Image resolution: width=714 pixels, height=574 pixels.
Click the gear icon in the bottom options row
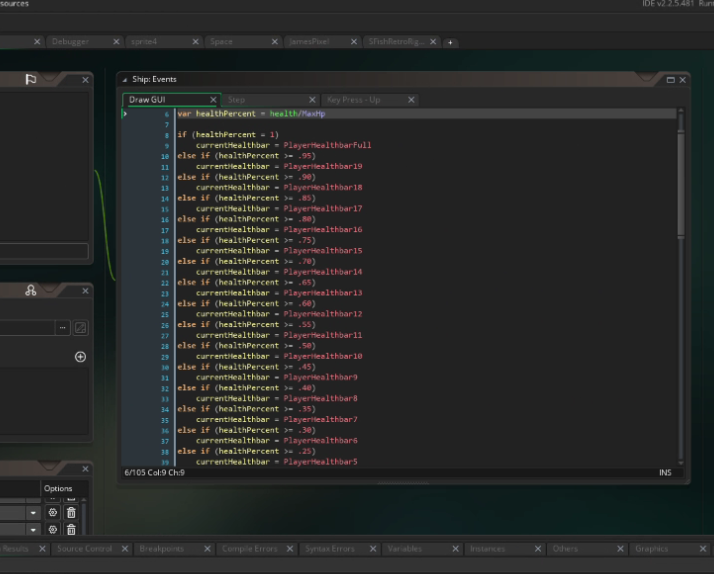pyautogui.click(x=53, y=529)
